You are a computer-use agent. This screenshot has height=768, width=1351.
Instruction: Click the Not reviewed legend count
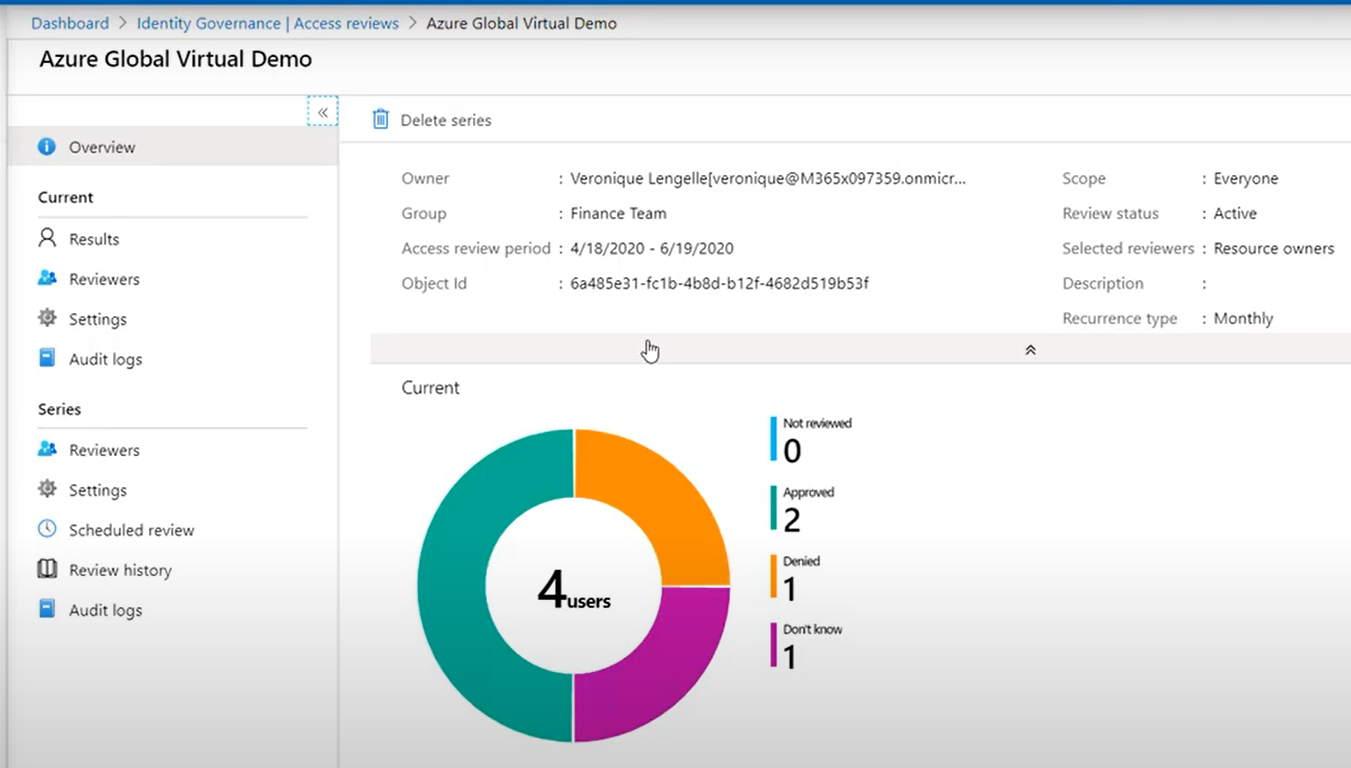[792, 452]
